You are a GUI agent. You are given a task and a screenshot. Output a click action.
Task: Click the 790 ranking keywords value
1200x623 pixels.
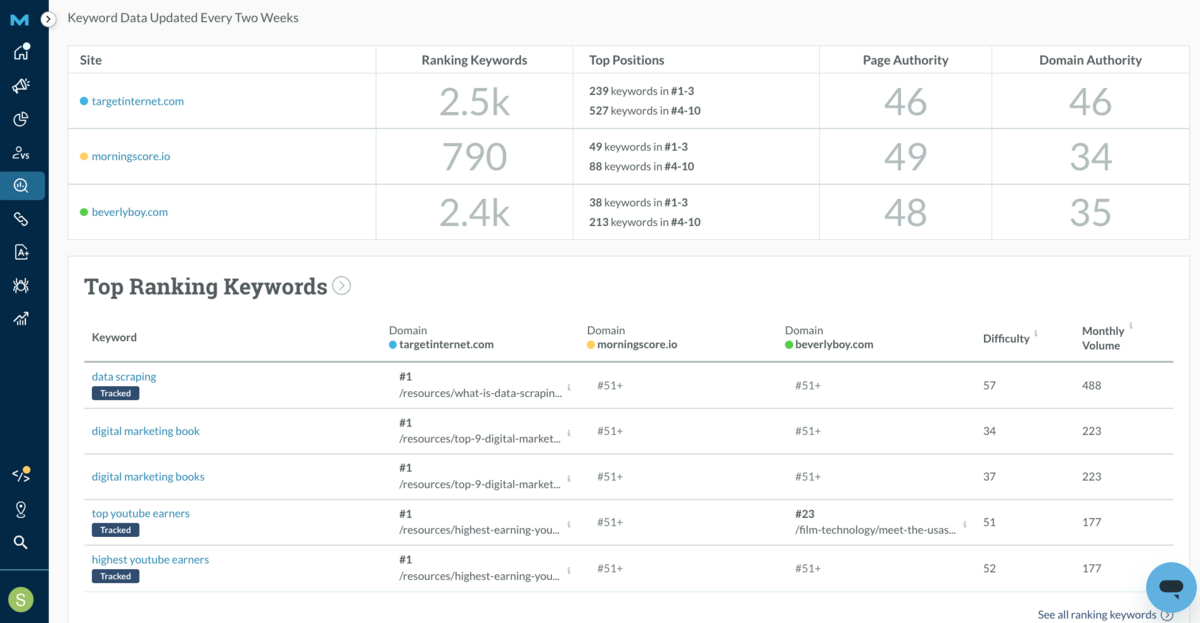(x=474, y=157)
